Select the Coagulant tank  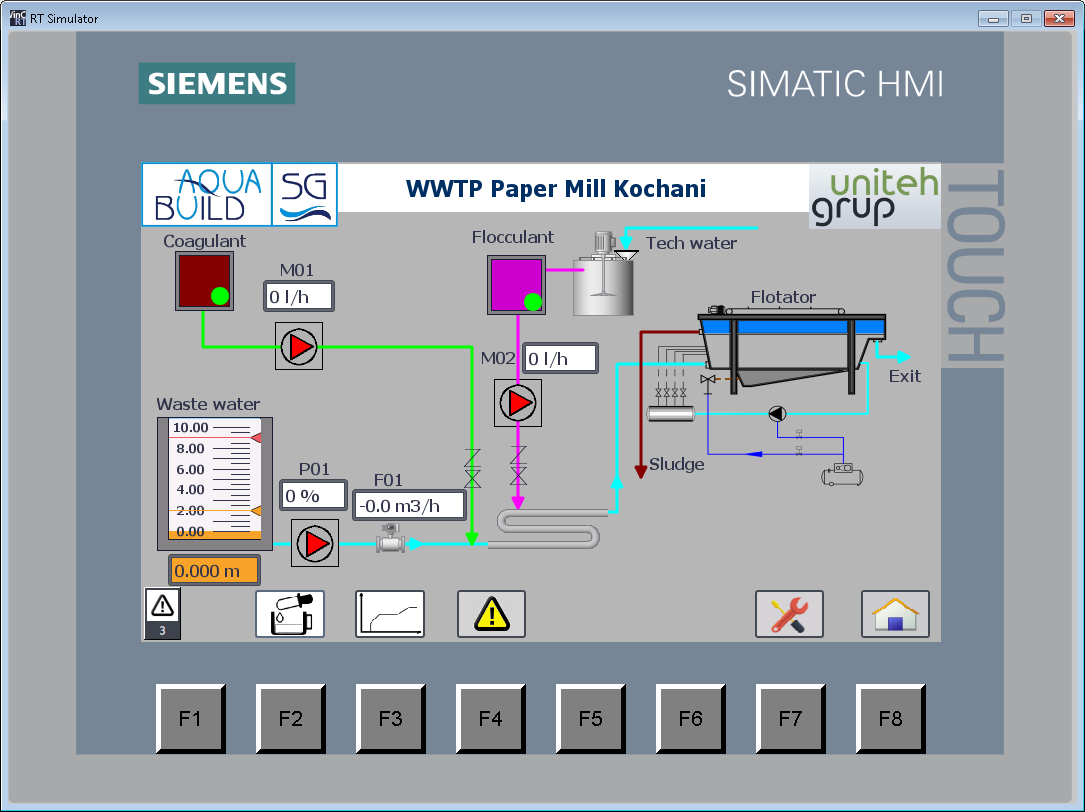204,280
